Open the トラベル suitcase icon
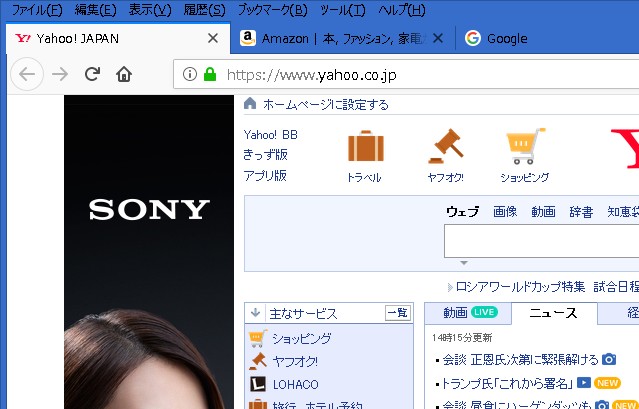639x409 pixels. (366, 146)
